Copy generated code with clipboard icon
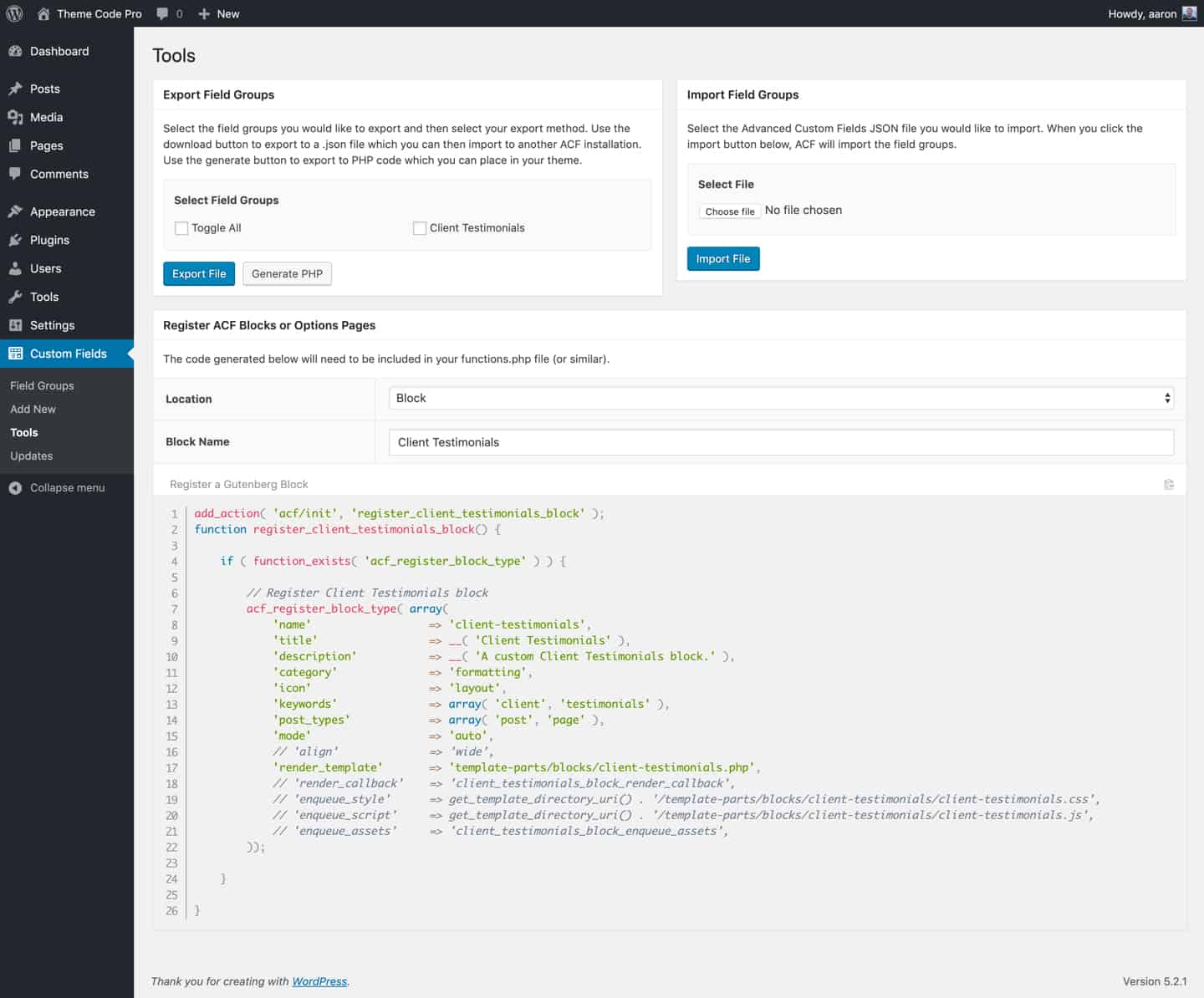The image size is (1204, 998). [1169, 485]
